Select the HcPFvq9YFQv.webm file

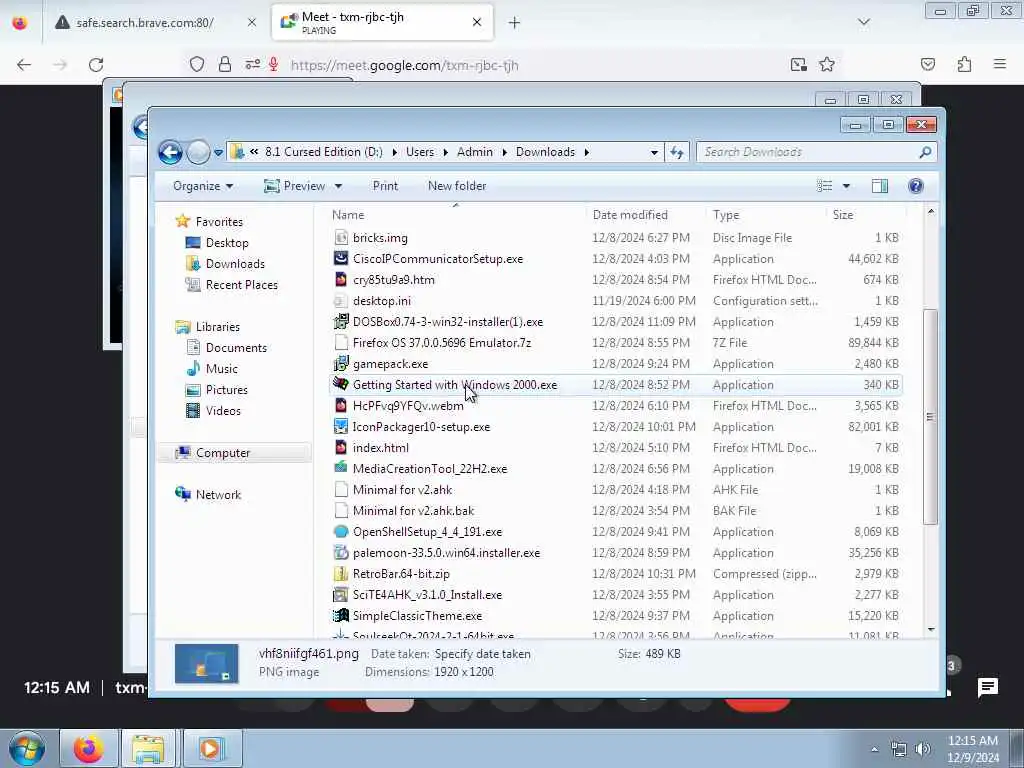point(408,406)
